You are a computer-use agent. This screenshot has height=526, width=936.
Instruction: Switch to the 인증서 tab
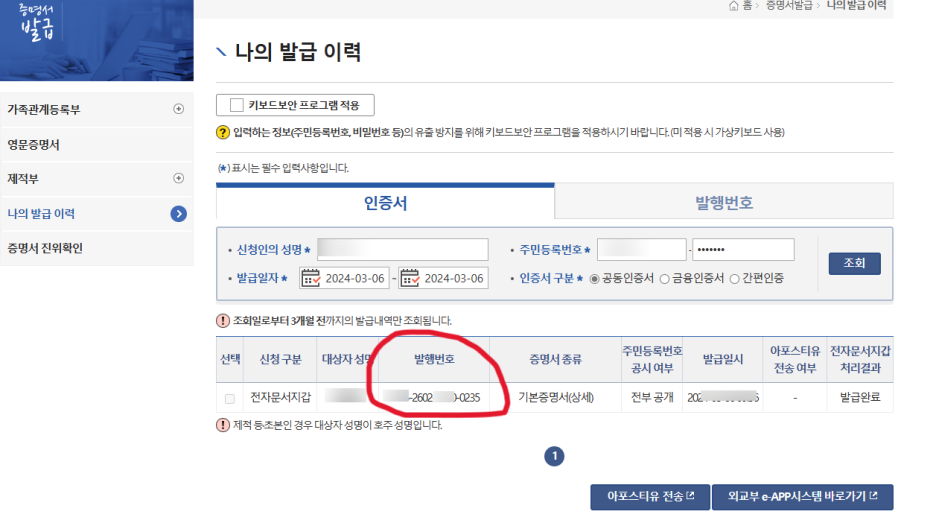pos(385,203)
